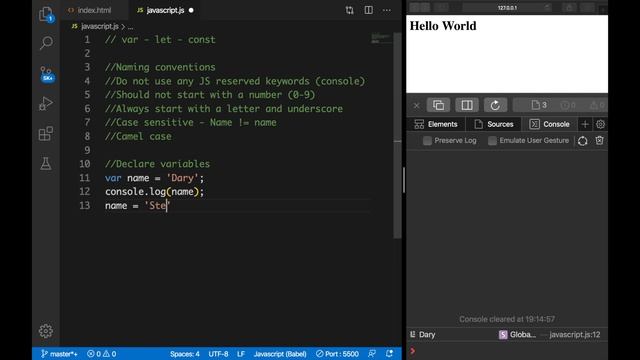Open the javascript.js:12 source link
This screenshot has height=360, width=640.
click(x=575, y=335)
